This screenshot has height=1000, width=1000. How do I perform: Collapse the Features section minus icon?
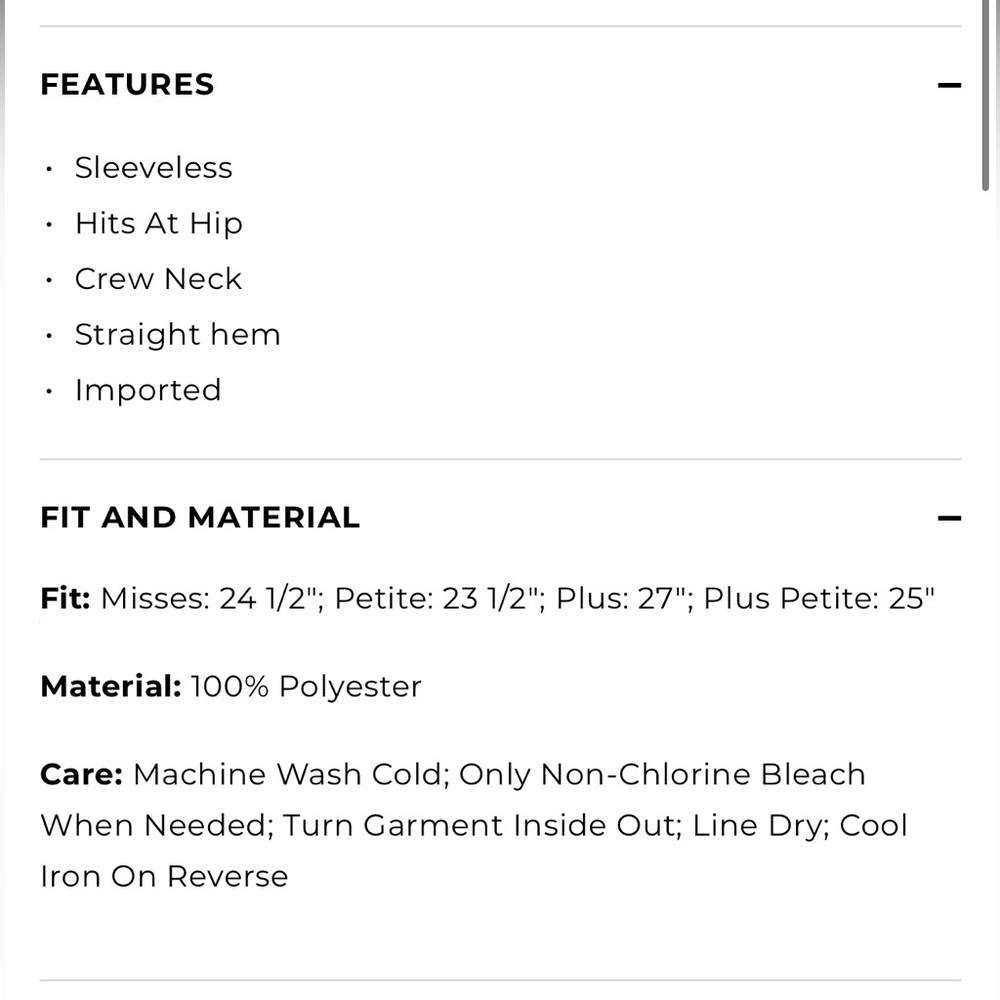[x=949, y=86]
